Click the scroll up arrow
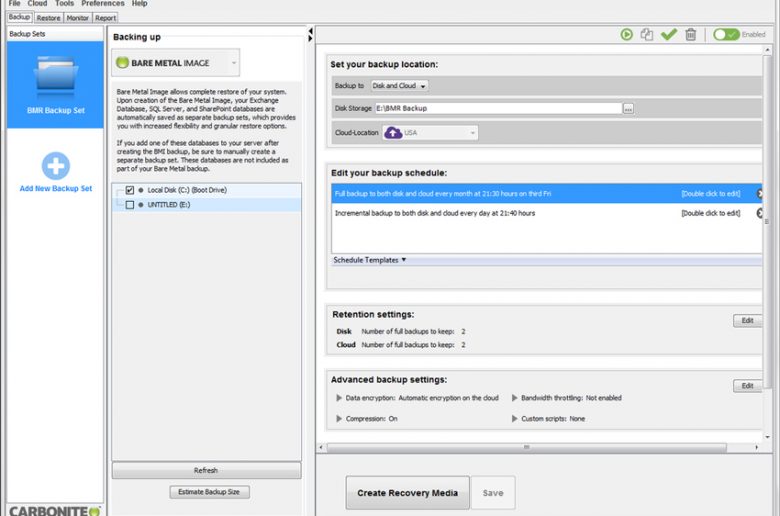 pyautogui.click(x=768, y=50)
